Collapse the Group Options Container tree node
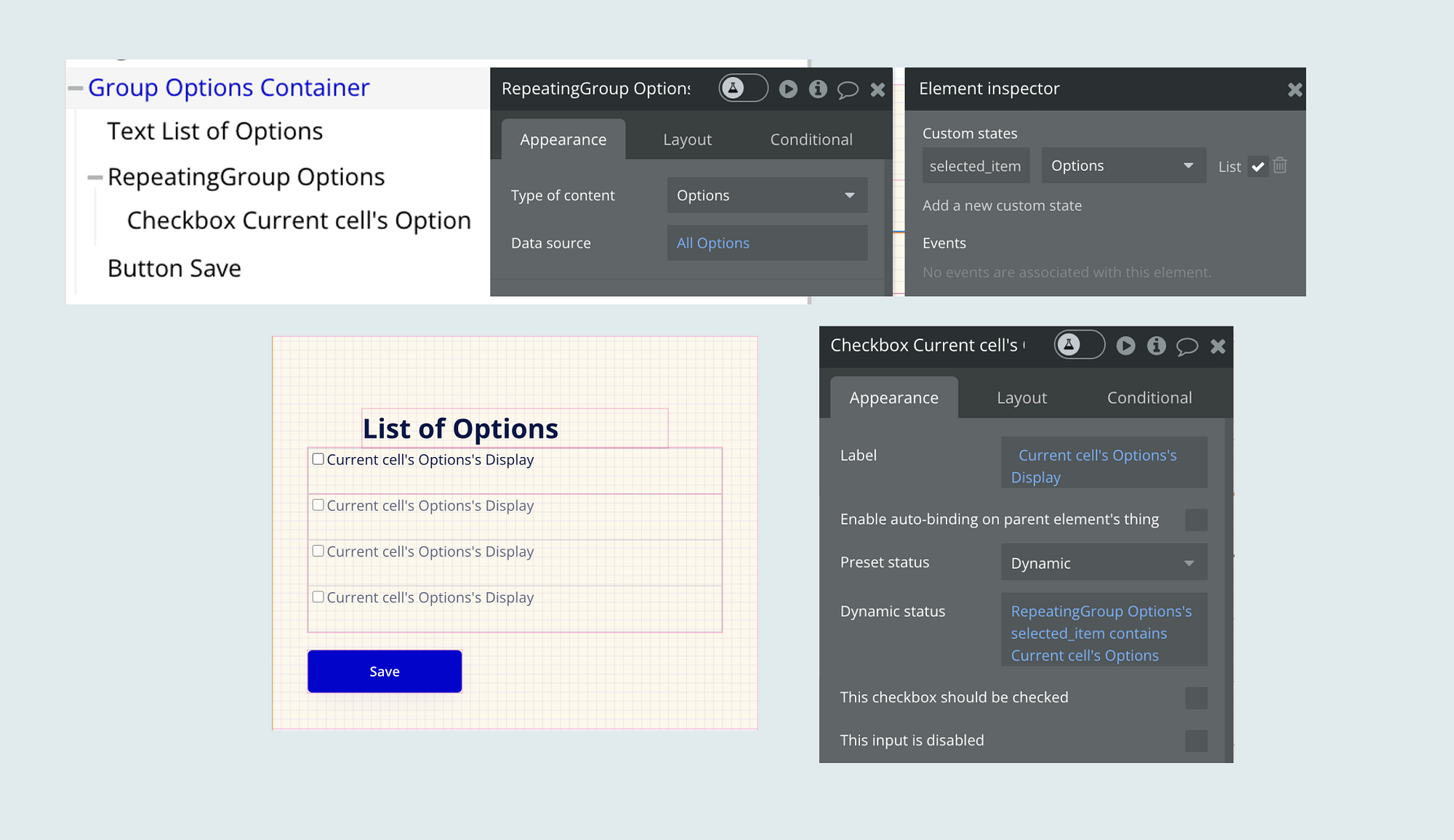The image size is (1454, 840). 76,88
